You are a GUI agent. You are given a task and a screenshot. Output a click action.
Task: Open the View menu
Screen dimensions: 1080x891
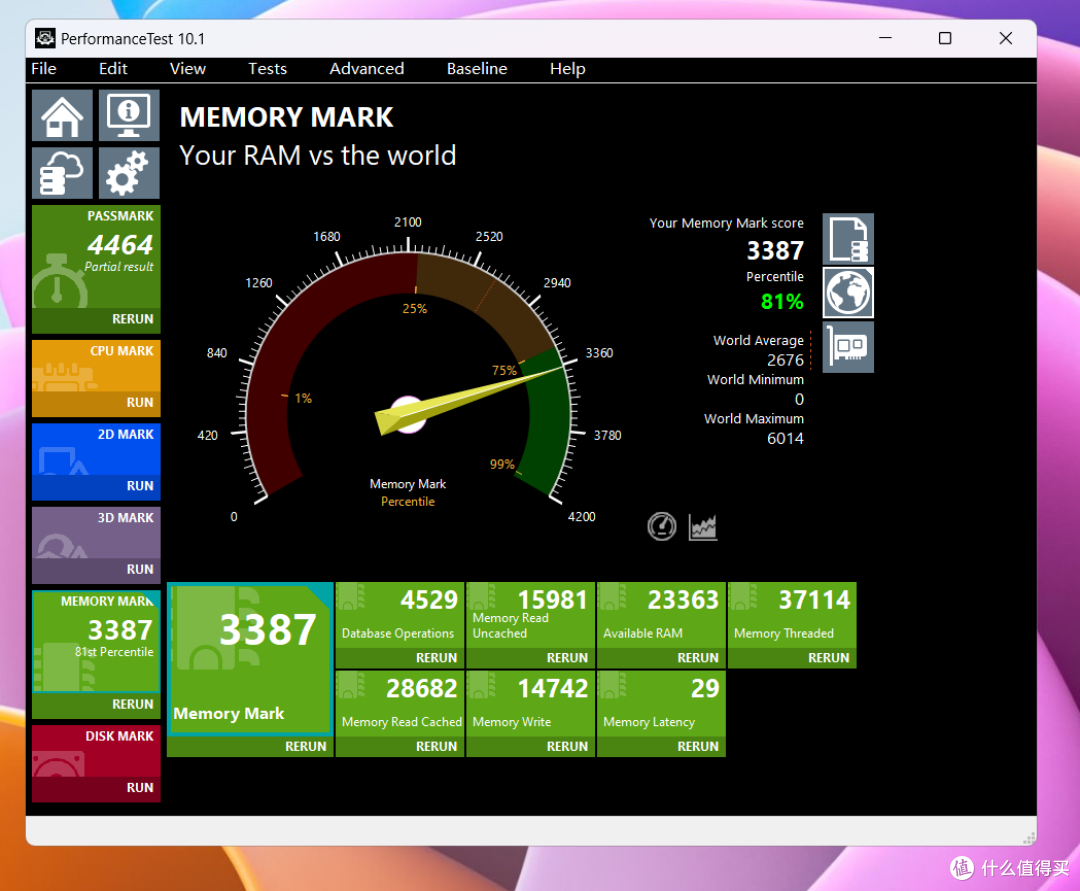click(187, 69)
